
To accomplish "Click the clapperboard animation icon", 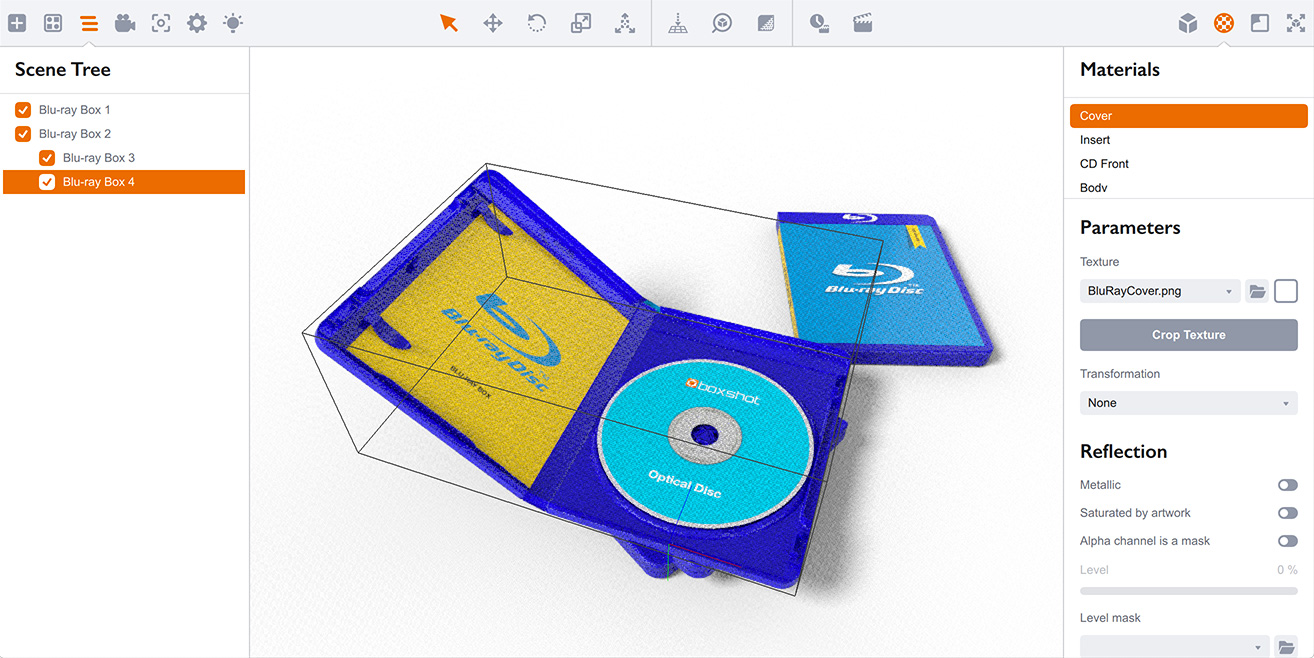I will pyautogui.click(x=863, y=23).
